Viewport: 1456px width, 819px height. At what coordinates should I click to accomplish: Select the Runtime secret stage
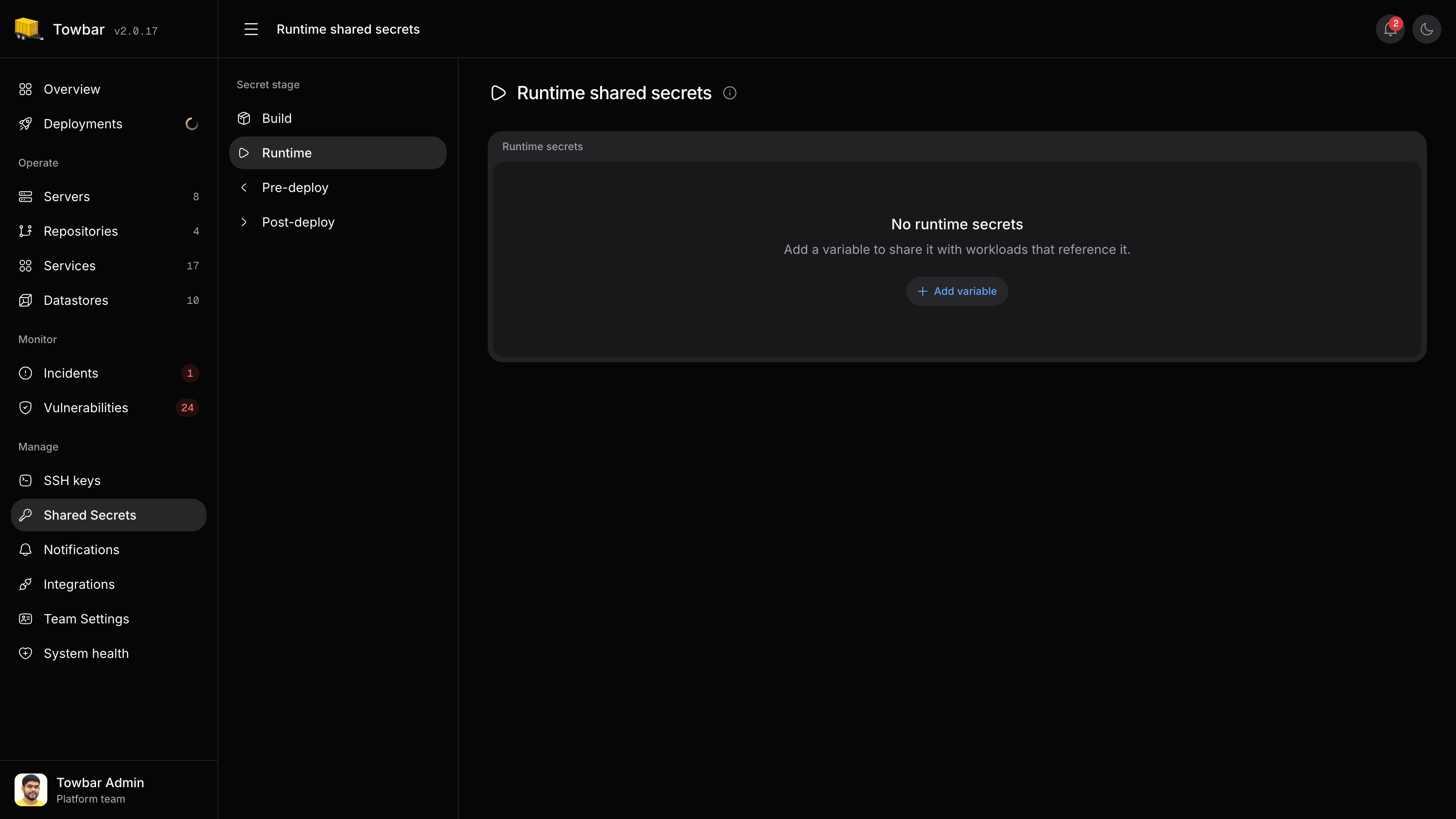[x=338, y=152]
